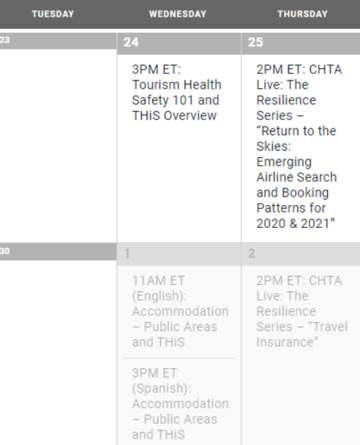This screenshot has width=360, height=445.
Task: Open the Return to the Skies event
Action: 299,146
